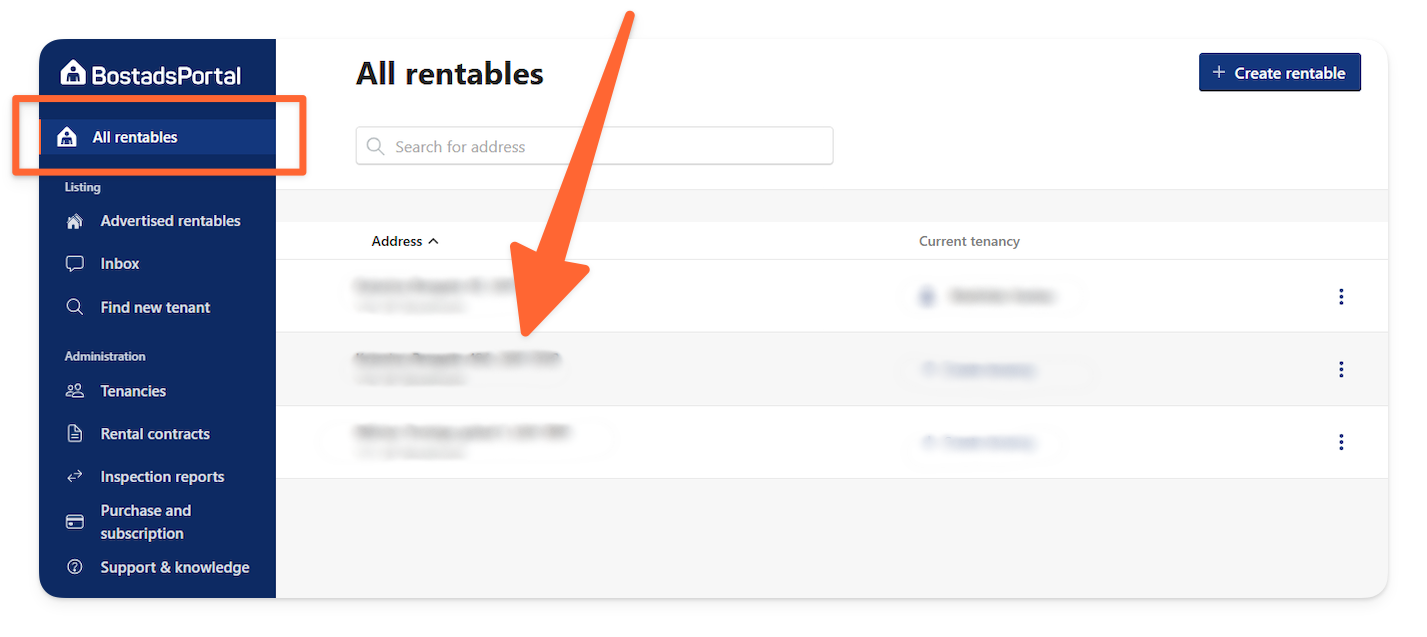Click the Support & knowledge question icon
This screenshot has height=637, width=1427.
74,567
